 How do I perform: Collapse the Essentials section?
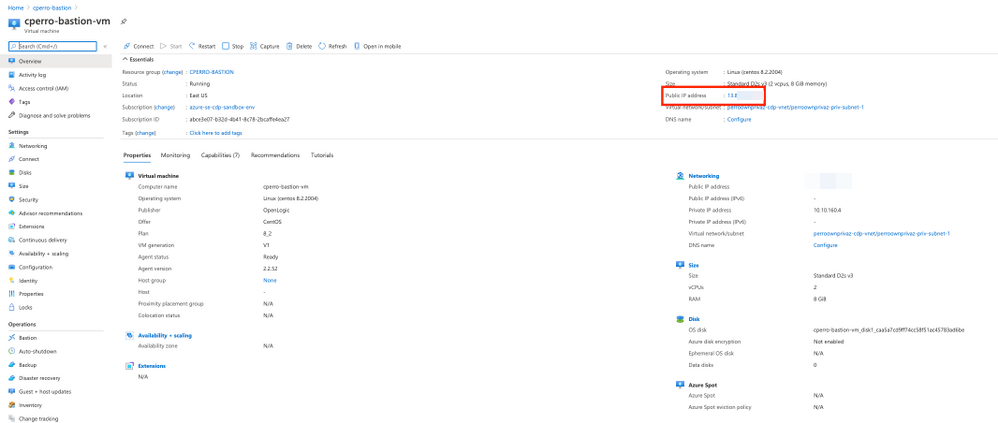[x=138, y=59]
